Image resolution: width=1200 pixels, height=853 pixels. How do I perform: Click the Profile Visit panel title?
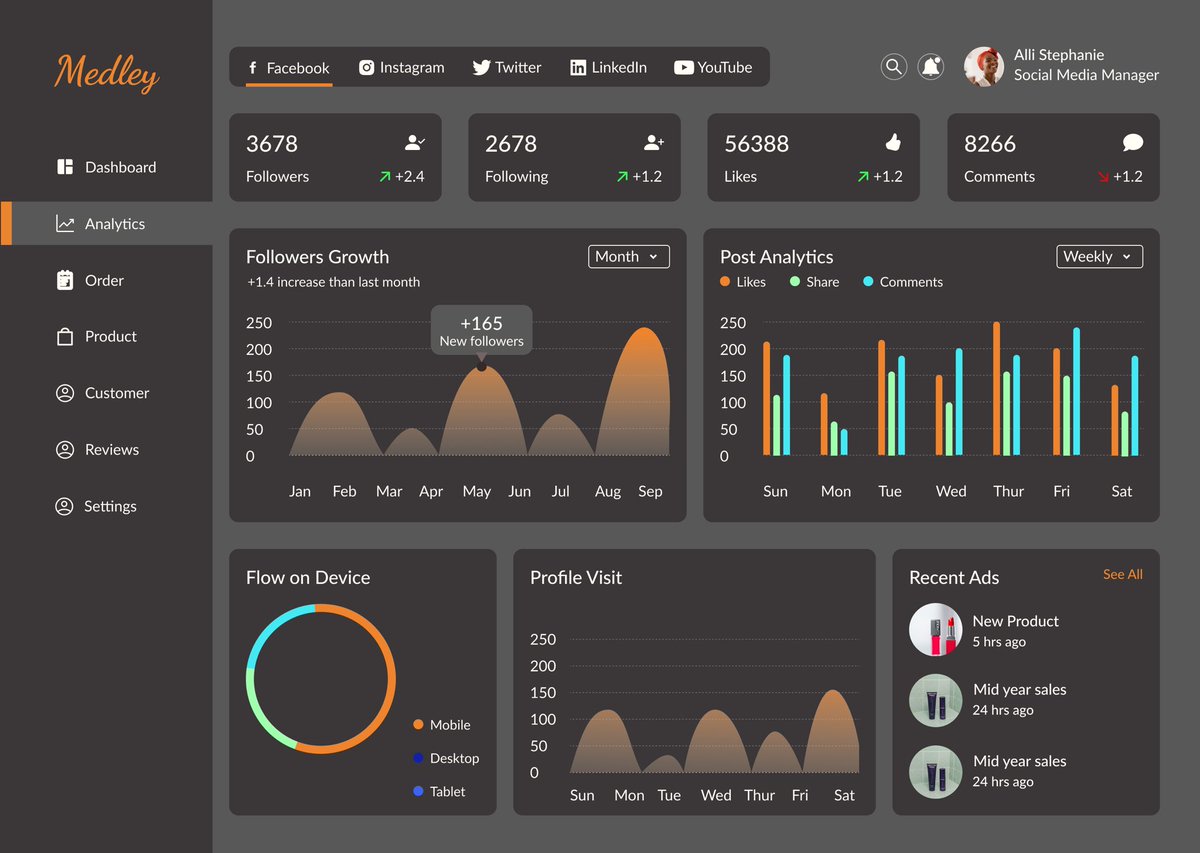pos(576,577)
